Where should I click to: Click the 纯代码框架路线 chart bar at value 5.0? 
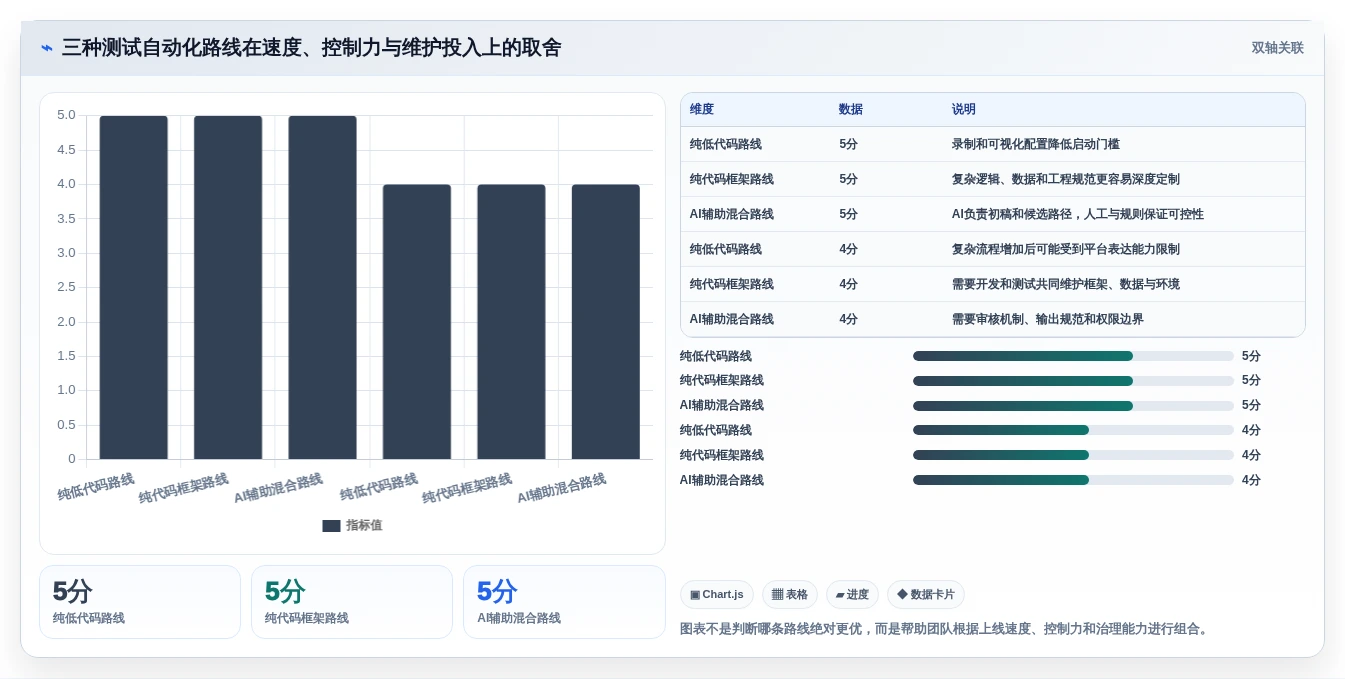[228, 288]
